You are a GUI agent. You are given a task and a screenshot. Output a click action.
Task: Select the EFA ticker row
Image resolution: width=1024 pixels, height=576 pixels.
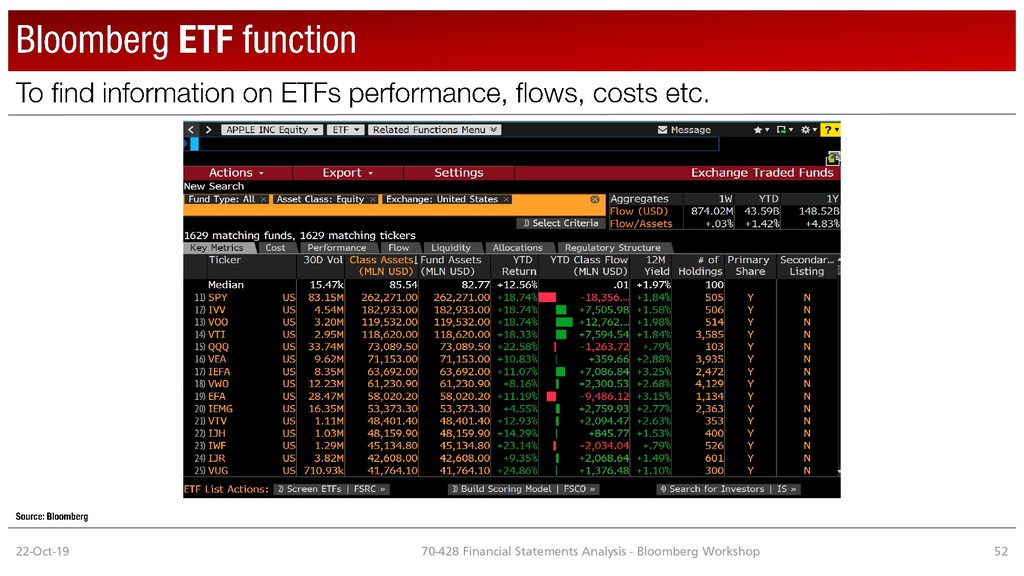[511, 396]
